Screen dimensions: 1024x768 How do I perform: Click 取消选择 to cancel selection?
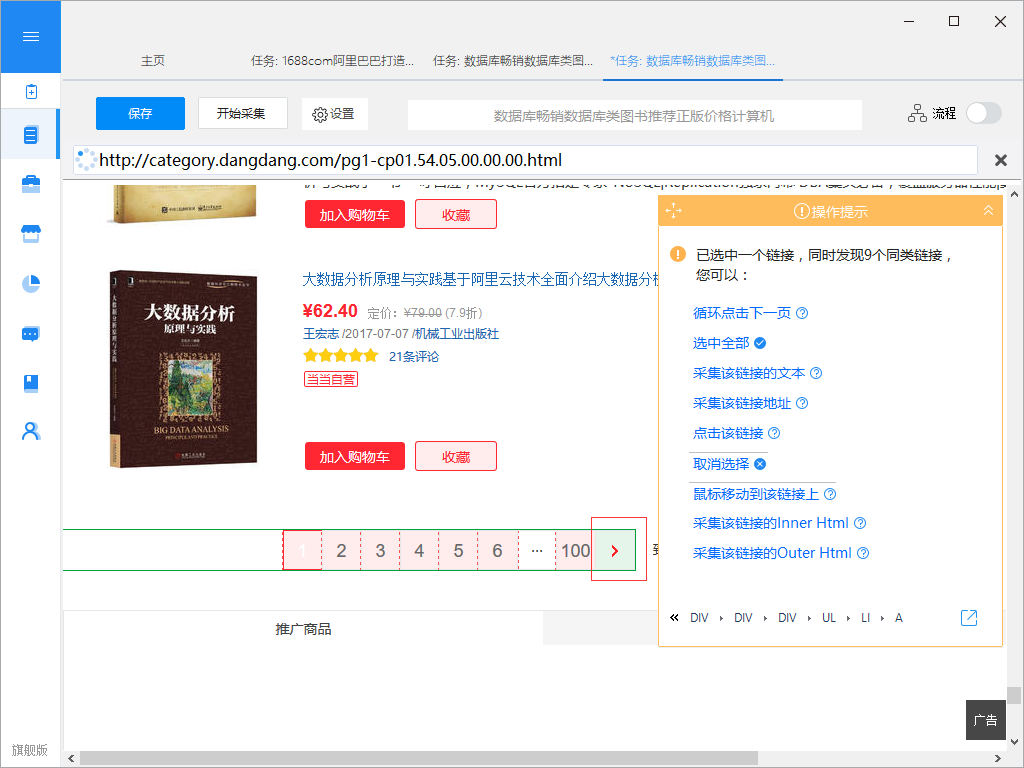pos(721,464)
